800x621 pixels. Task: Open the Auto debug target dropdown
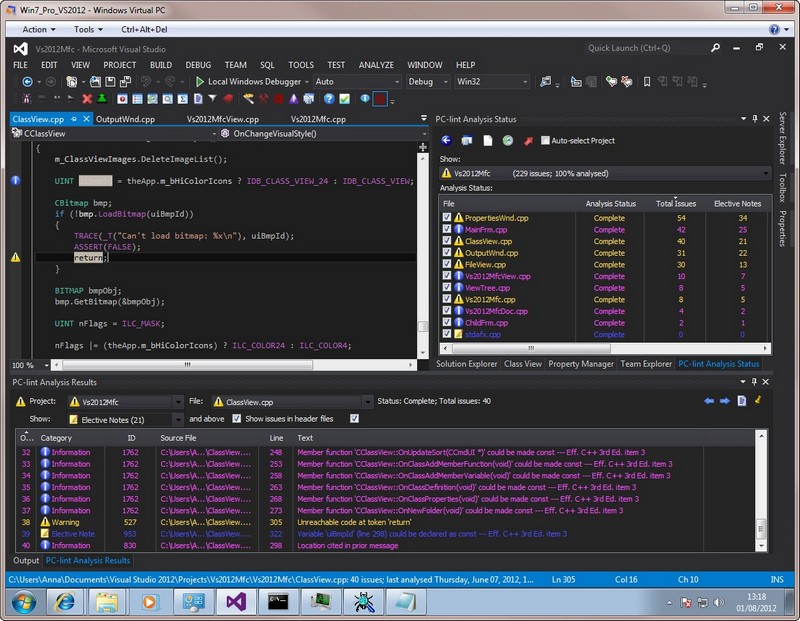point(357,82)
